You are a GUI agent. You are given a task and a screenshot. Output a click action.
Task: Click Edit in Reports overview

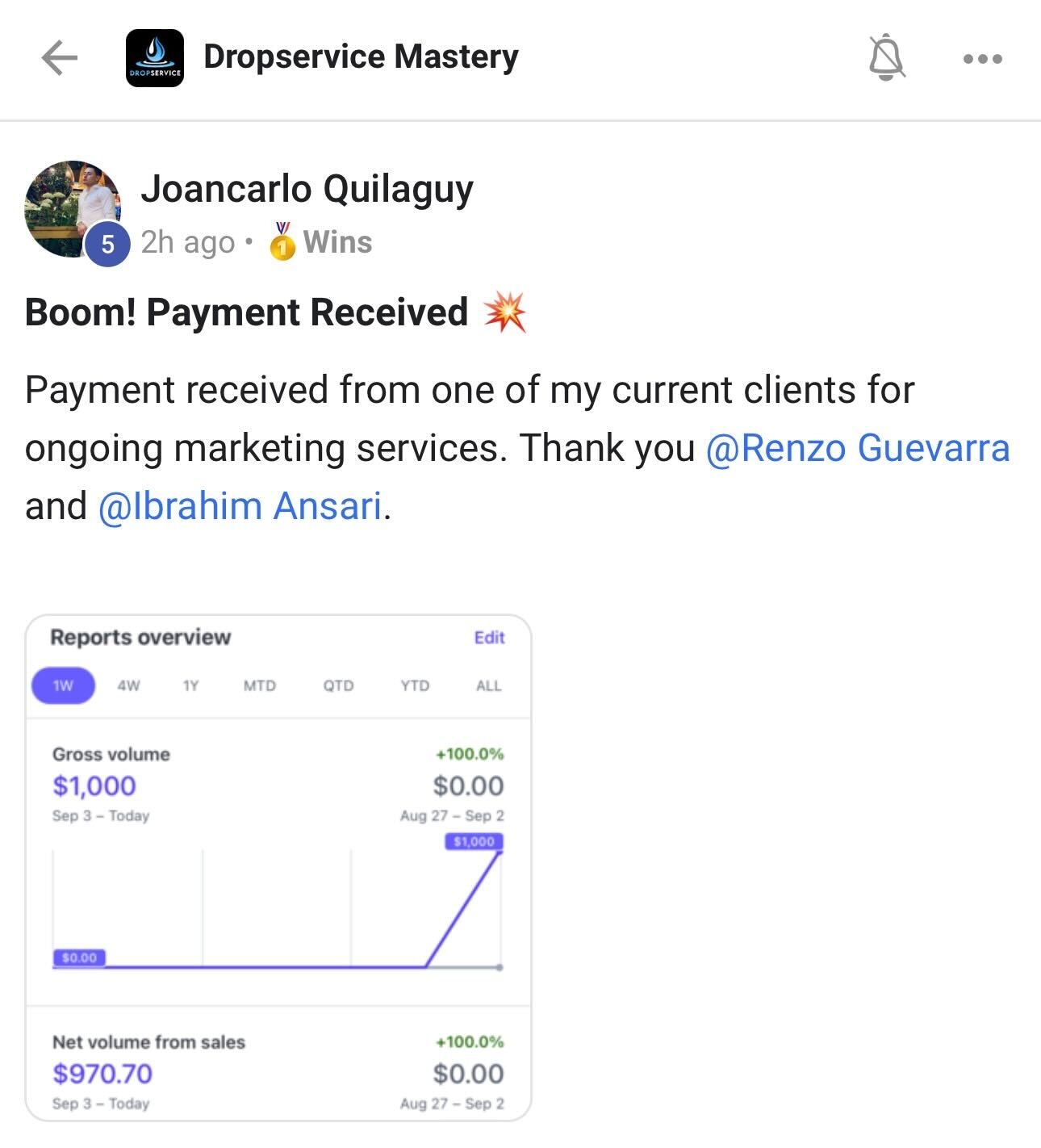[x=489, y=638]
